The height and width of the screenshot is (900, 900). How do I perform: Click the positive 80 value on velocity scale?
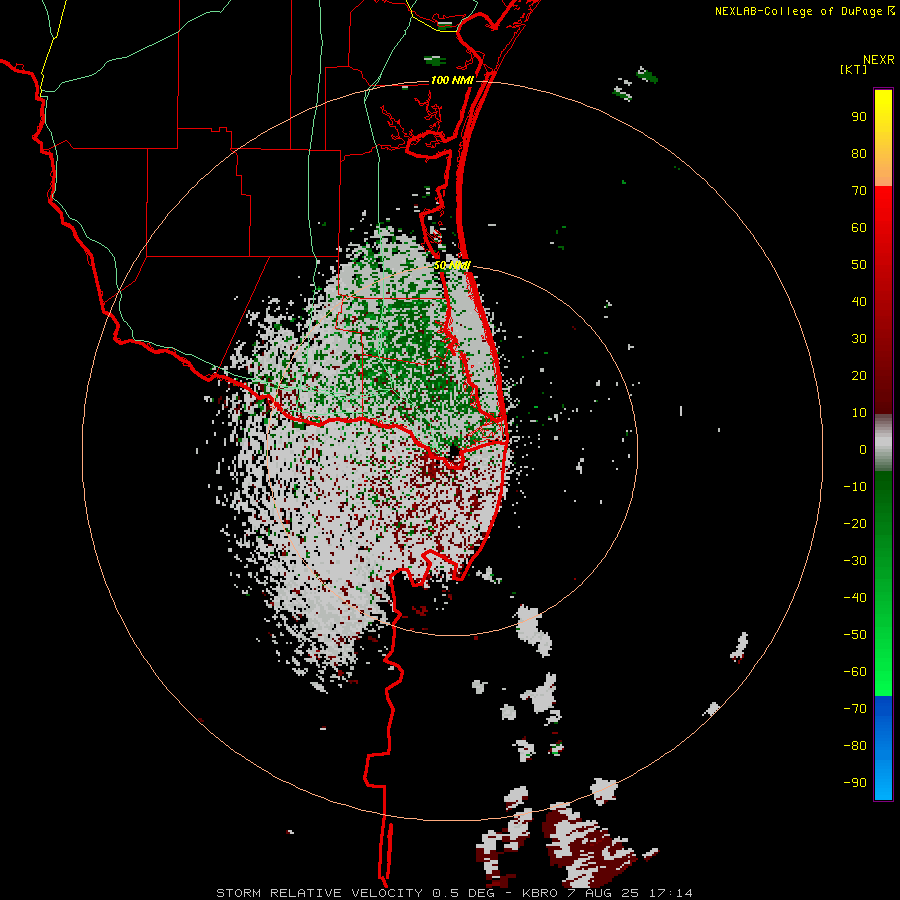tap(859, 154)
